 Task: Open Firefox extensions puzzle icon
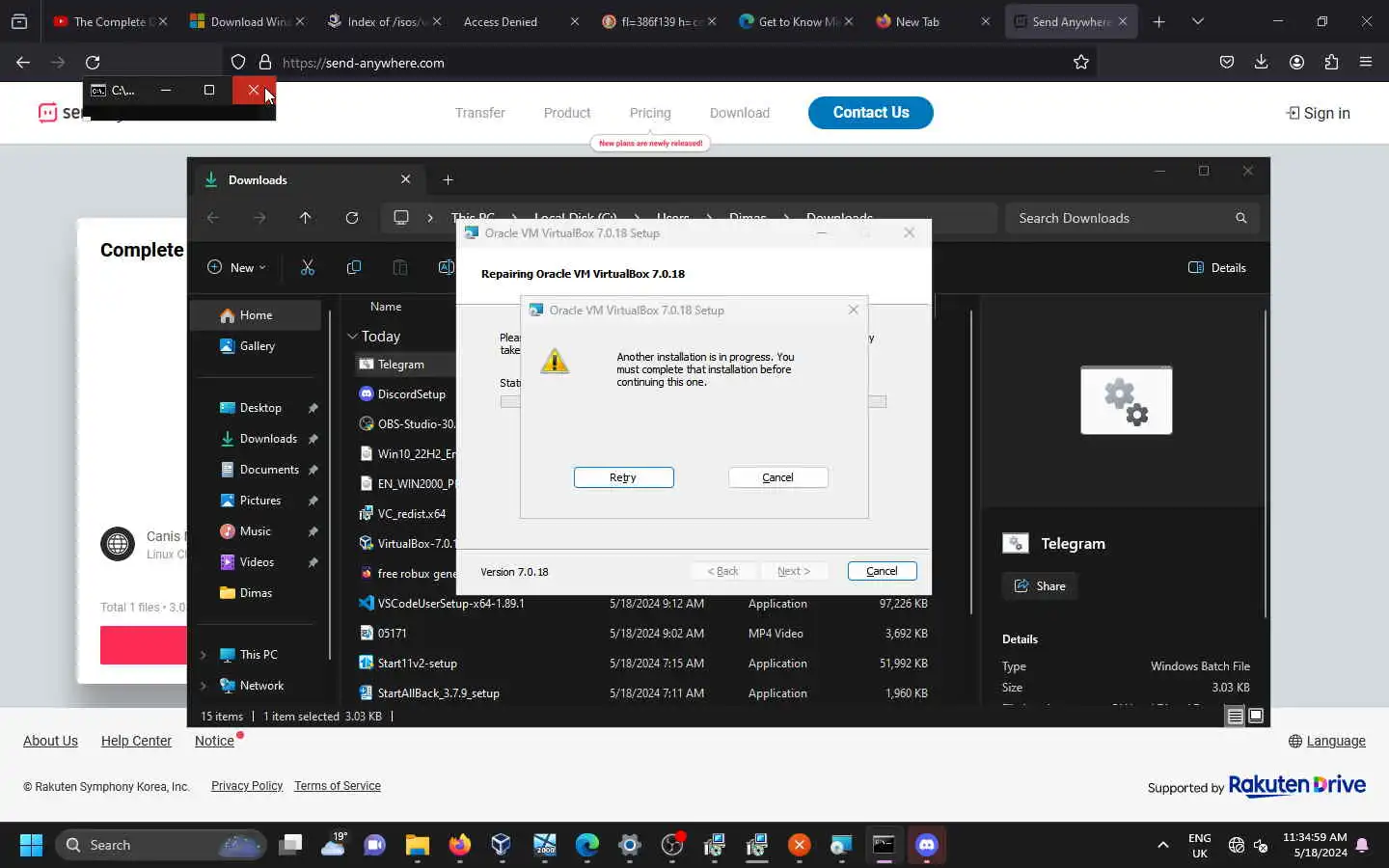pos(1331,63)
